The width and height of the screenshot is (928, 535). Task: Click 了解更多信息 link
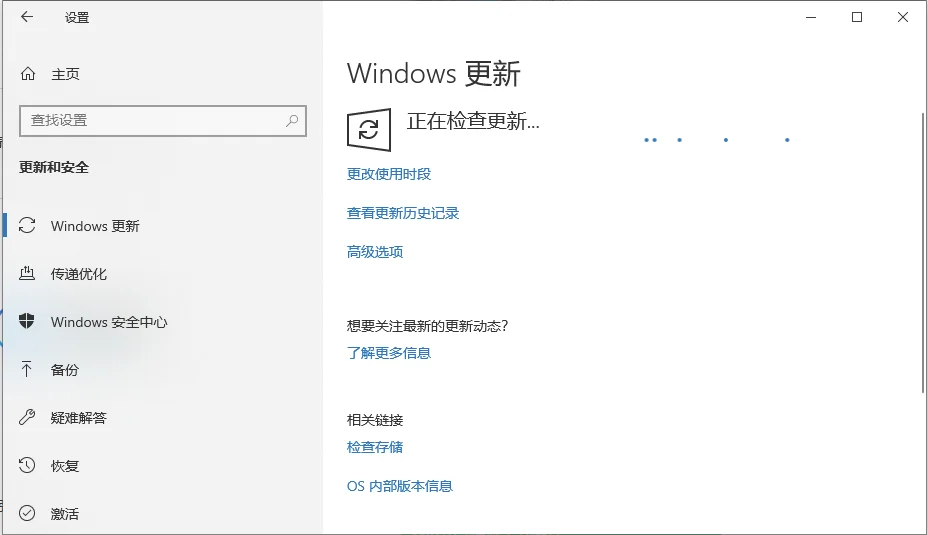pos(389,353)
